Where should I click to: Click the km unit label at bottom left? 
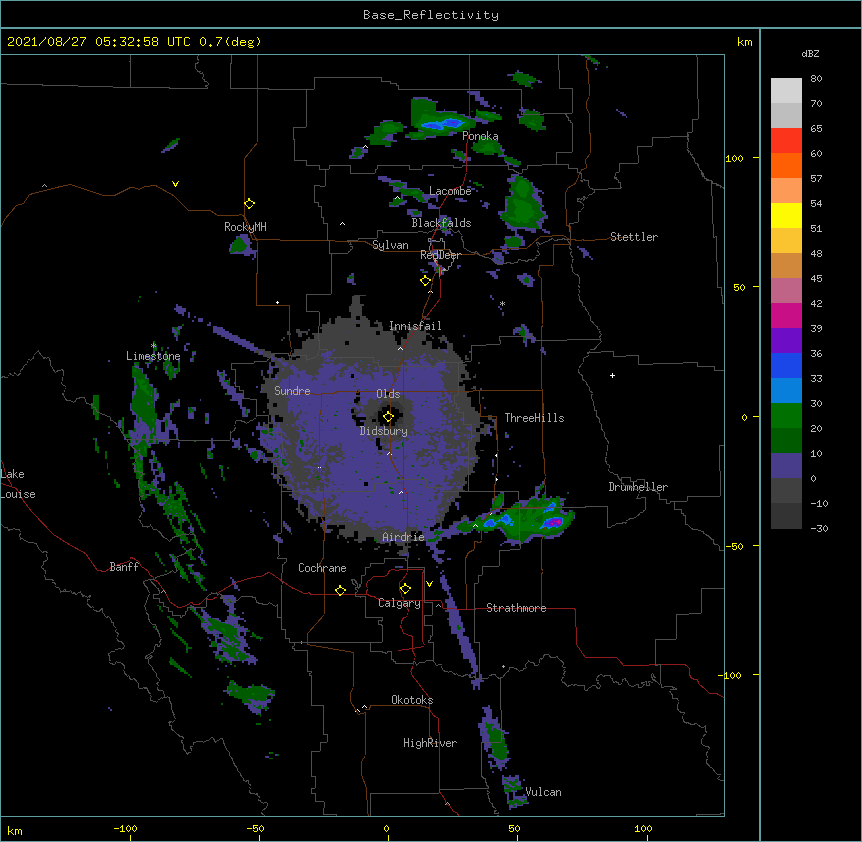(x=15, y=831)
